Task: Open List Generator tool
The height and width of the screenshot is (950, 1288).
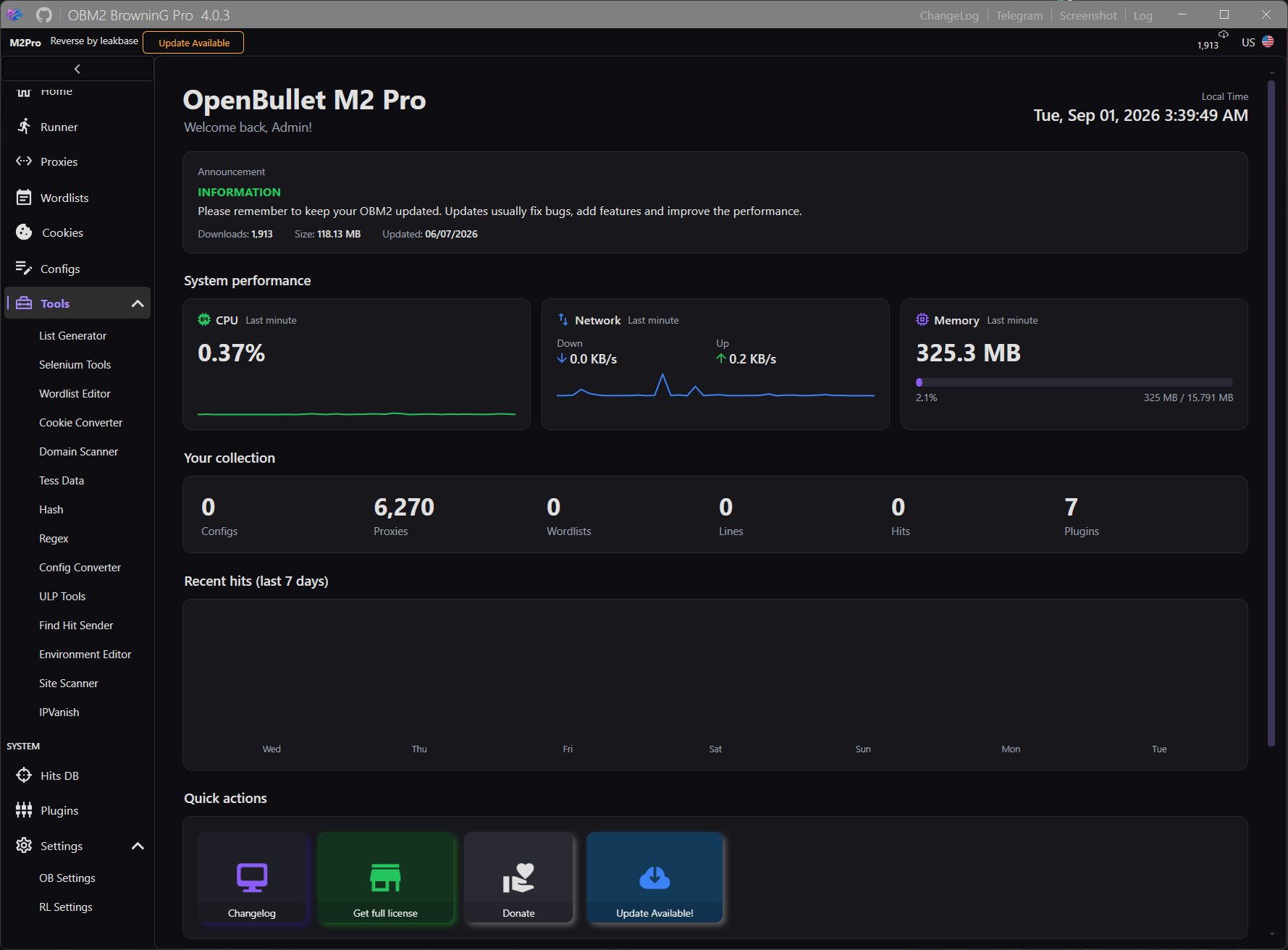Action: tap(72, 336)
